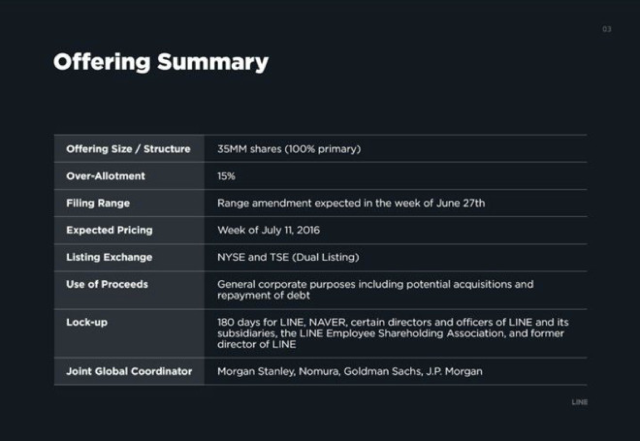Click the Morgan Stanley, Nomura coordinators text

click(349, 371)
